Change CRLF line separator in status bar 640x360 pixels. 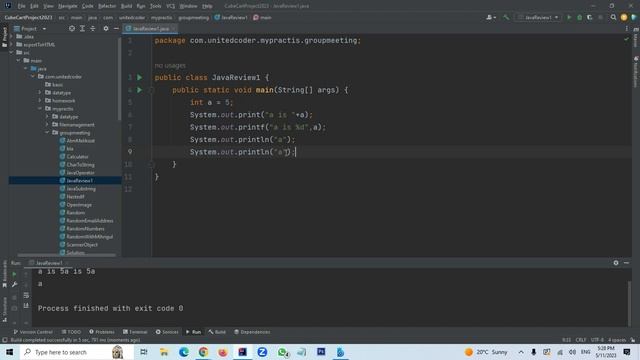pyautogui.click(x=580, y=340)
